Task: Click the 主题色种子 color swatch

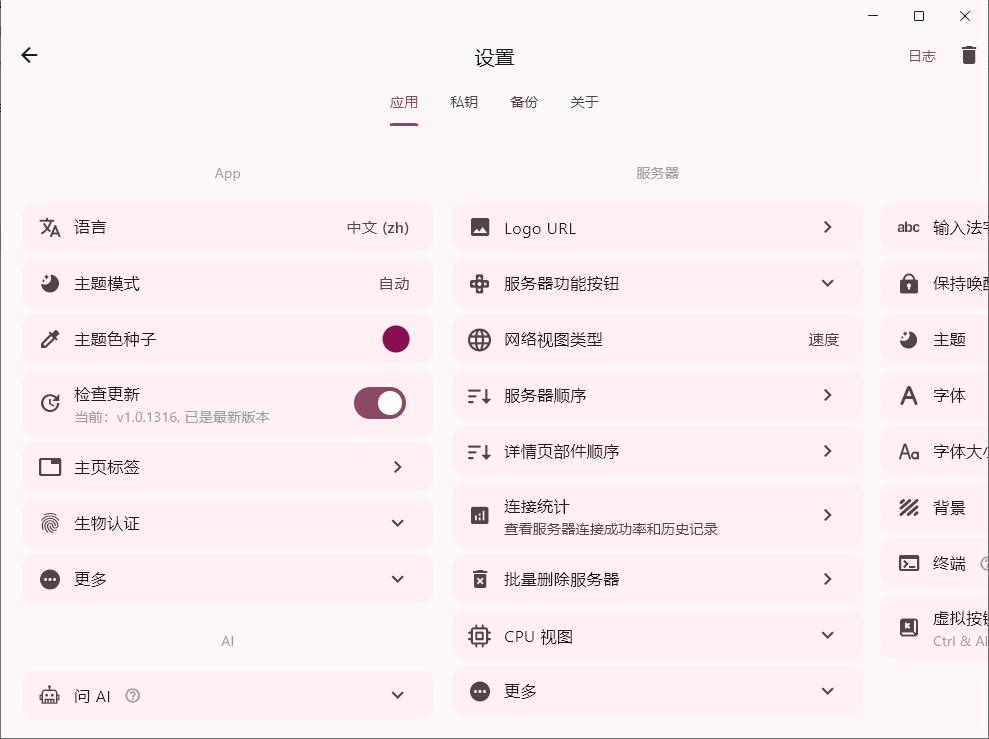Action: click(x=396, y=339)
